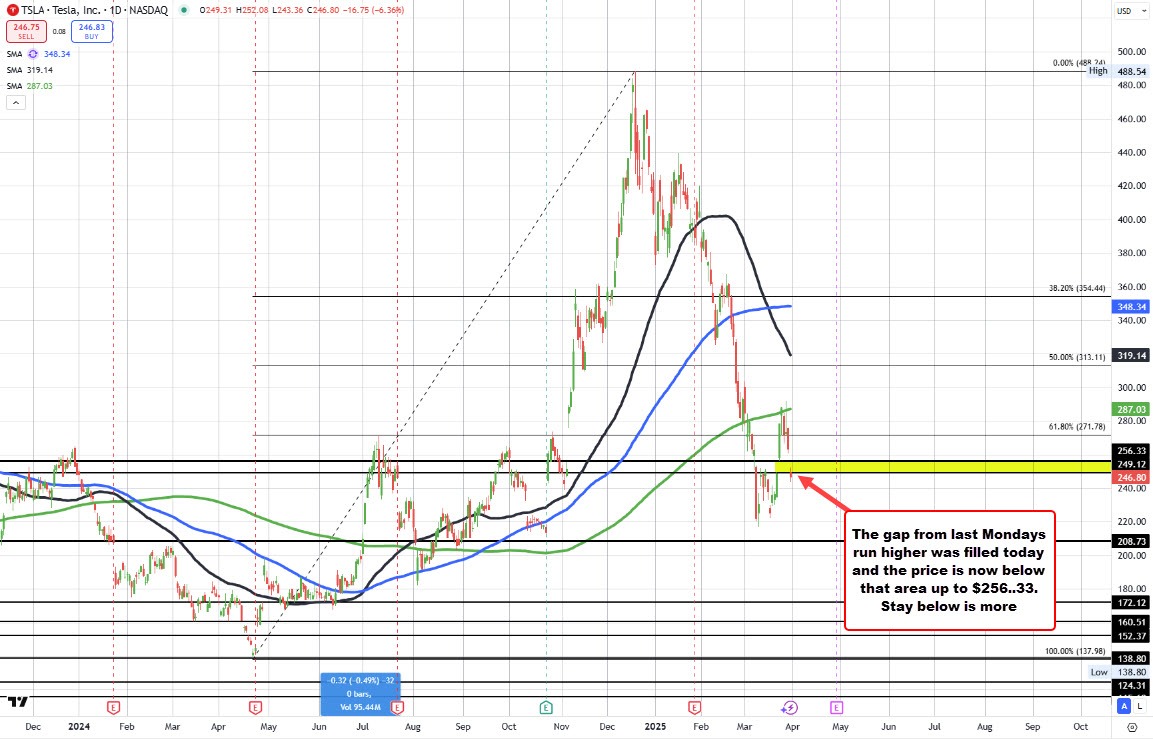
Task: Click the 246.83 BUY button
Action: pyautogui.click(x=92, y=31)
